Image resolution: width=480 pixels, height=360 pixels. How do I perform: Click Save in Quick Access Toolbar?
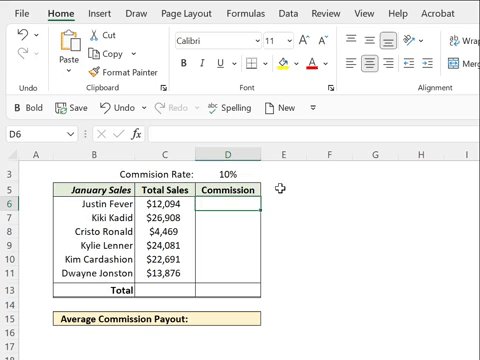71,108
